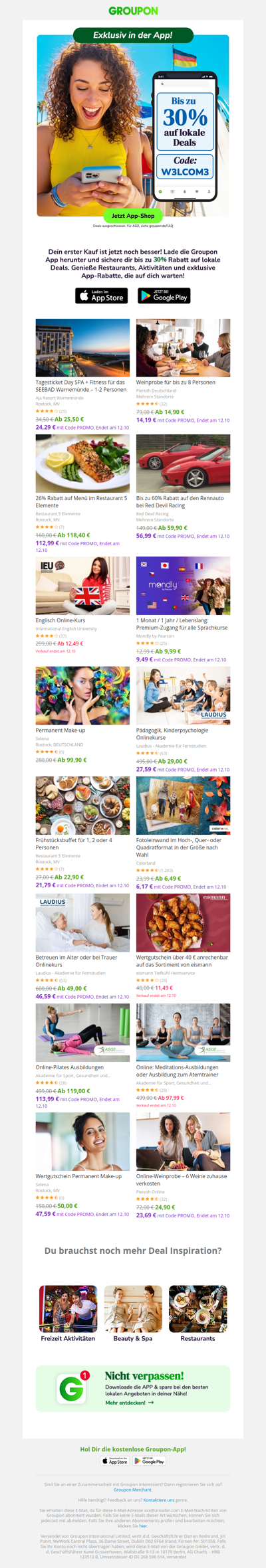The height and width of the screenshot is (1568, 266).
Task: Click the unsubscribe 'hier' link
Action: pos(143,1526)
